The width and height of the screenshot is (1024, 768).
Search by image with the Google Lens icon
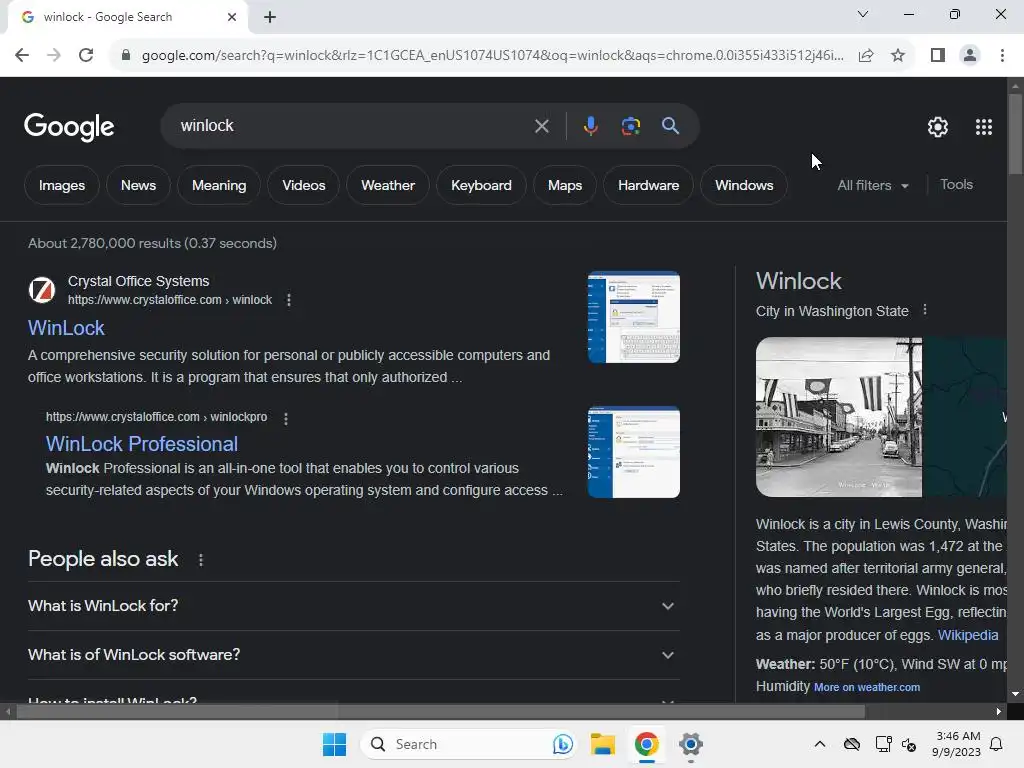tap(631, 126)
